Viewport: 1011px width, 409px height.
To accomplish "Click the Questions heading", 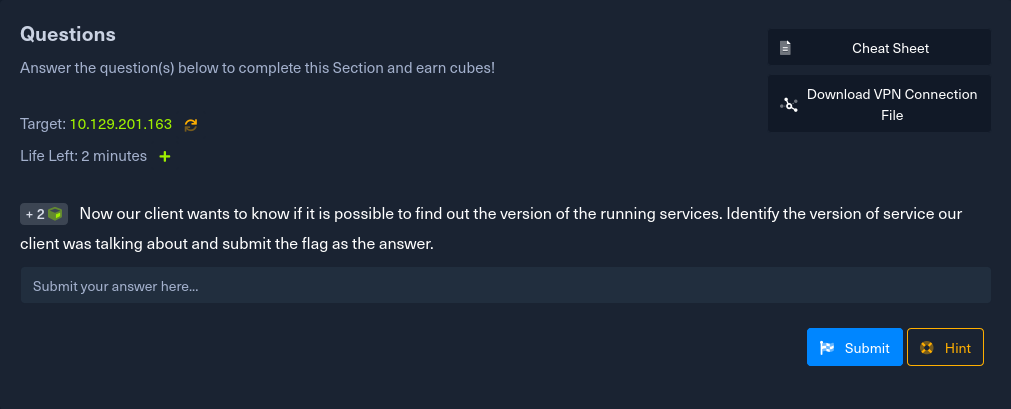I will point(68,34).
